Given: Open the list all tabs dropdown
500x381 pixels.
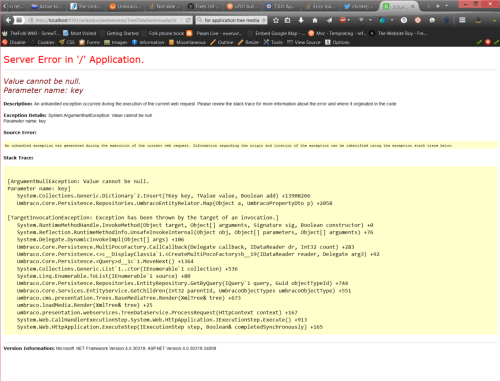Looking at the screenshot, I should tap(447, 6).
